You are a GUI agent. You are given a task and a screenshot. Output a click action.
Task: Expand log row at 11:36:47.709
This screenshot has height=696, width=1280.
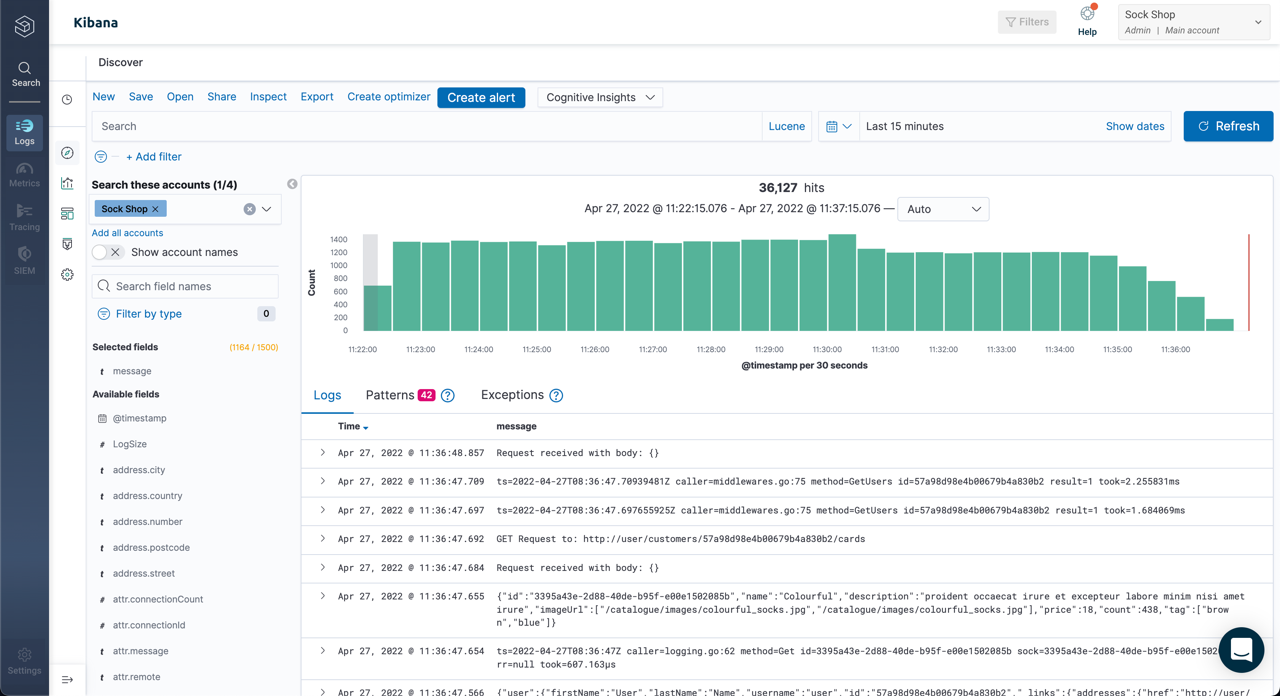(323, 481)
